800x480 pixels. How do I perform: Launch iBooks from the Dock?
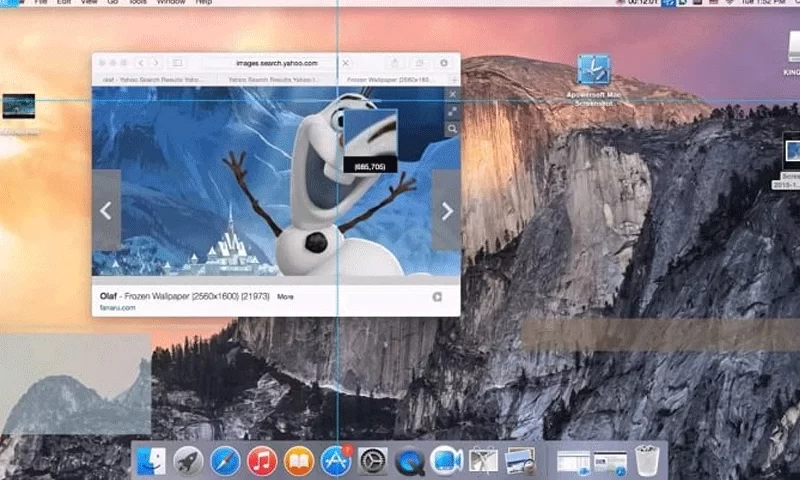pyautogui.click(x=299, y=461)
